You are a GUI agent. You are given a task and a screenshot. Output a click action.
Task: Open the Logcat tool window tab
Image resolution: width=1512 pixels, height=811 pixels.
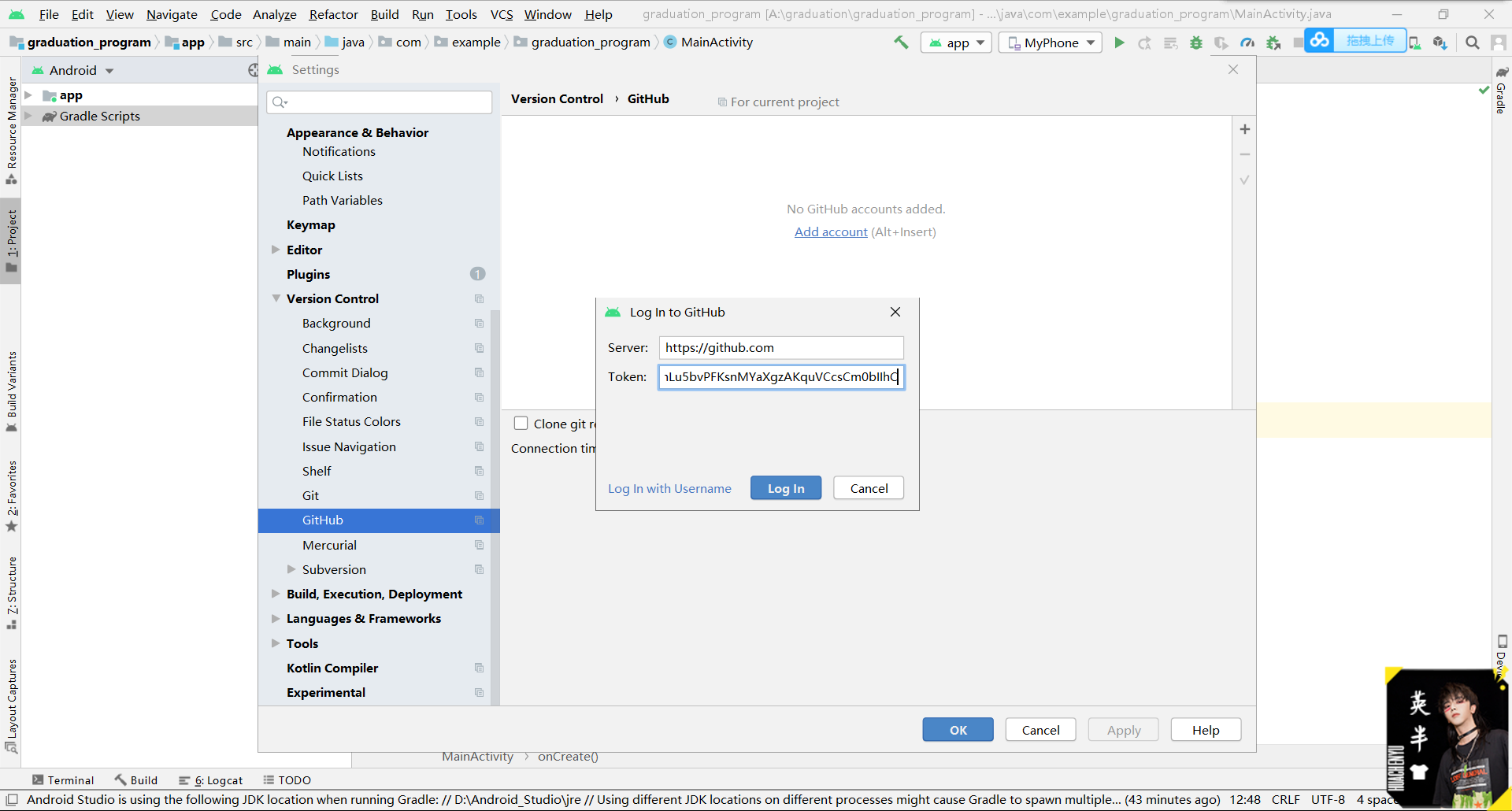pyautogui.click(x=210, y=780)
